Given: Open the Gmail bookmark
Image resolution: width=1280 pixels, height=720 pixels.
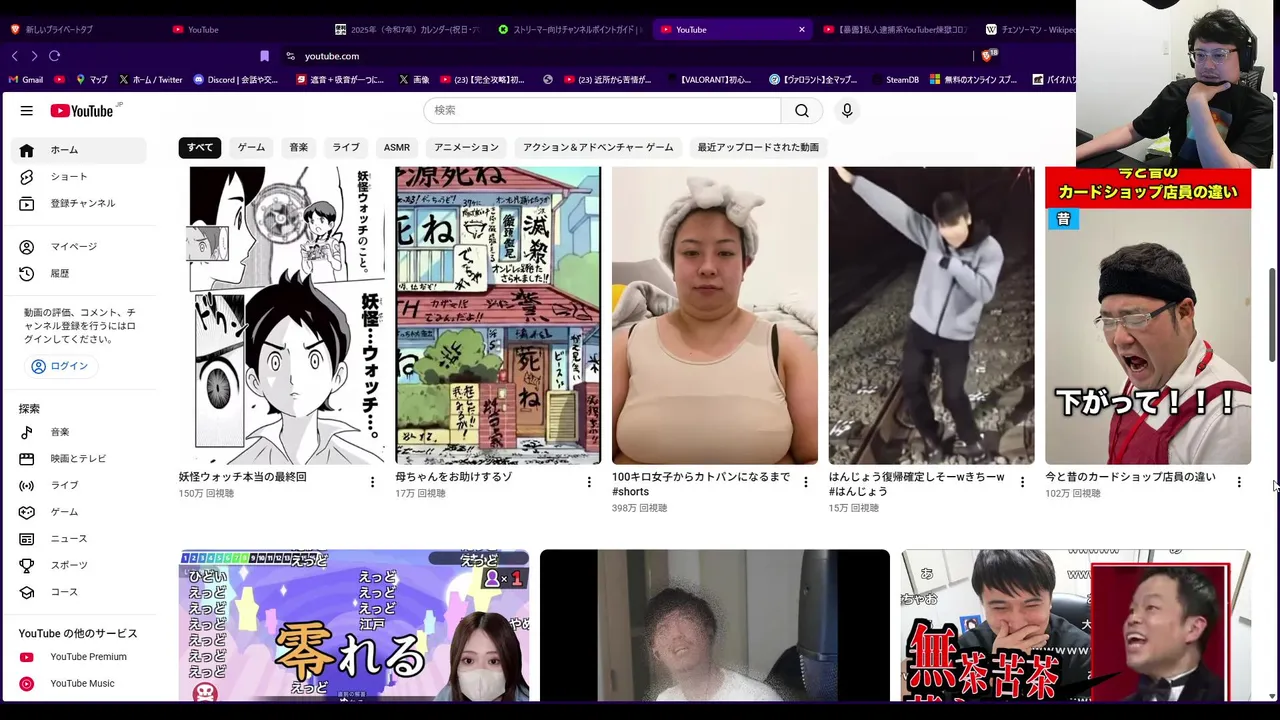Looking at the screenshot, I should (x=26, y=79).
